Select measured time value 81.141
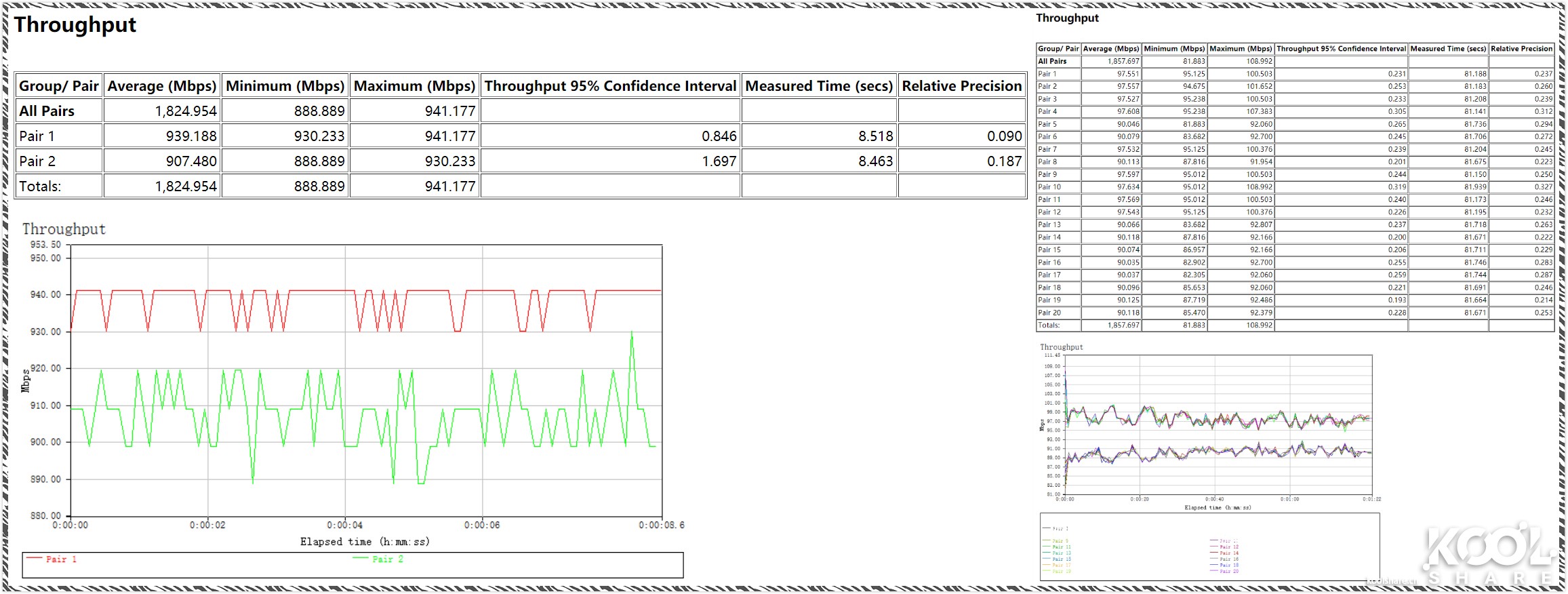 1475,112
